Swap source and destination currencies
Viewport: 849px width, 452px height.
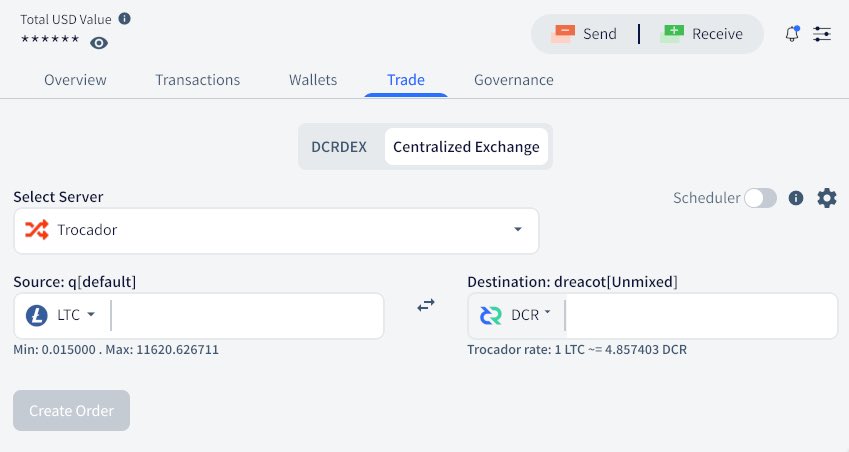pos(426,305)
